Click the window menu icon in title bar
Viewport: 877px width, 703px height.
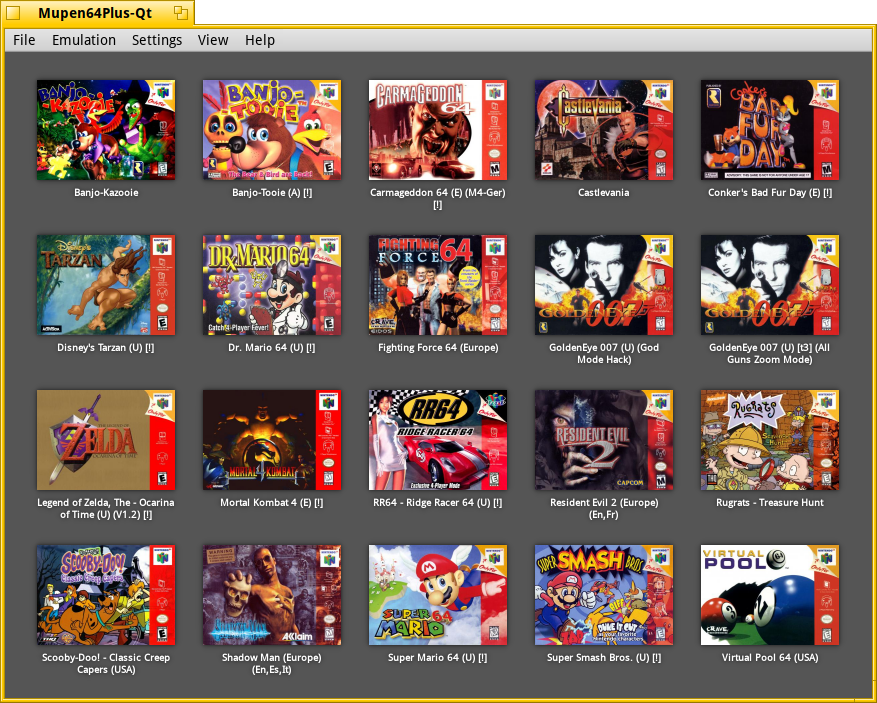12,12
